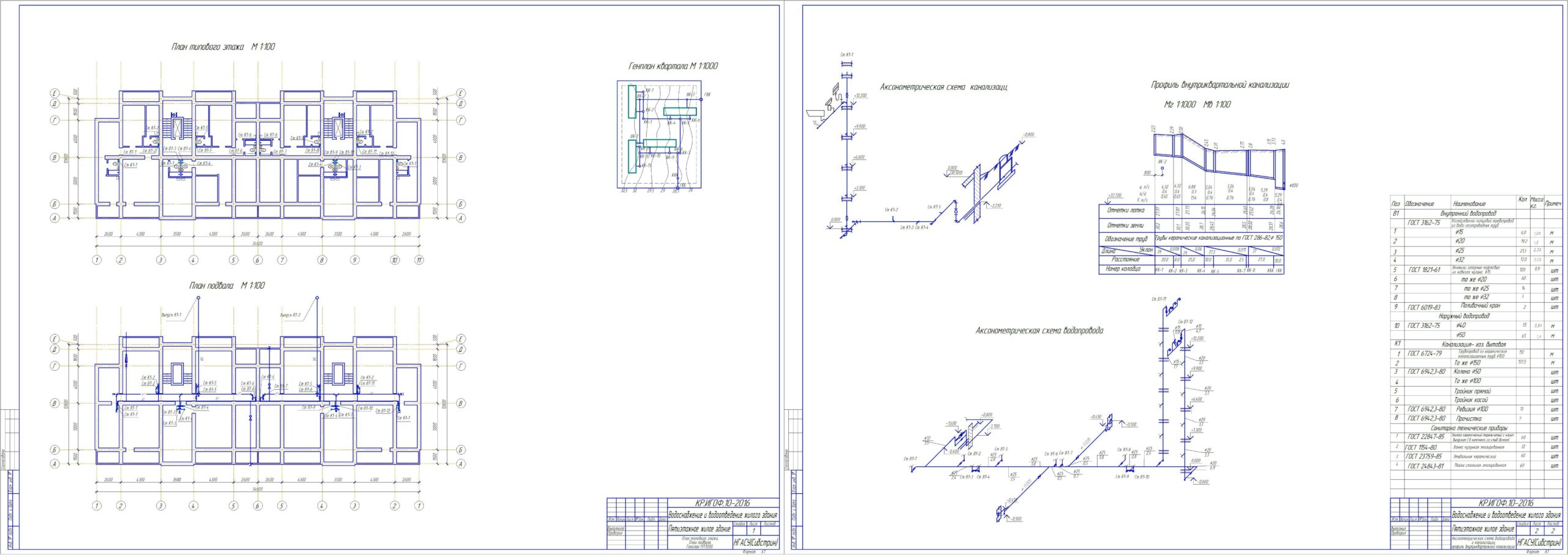Click the '+22,700' elevation mark by profile table
Screen dimensions: 1568x557
click(1115, 195)
